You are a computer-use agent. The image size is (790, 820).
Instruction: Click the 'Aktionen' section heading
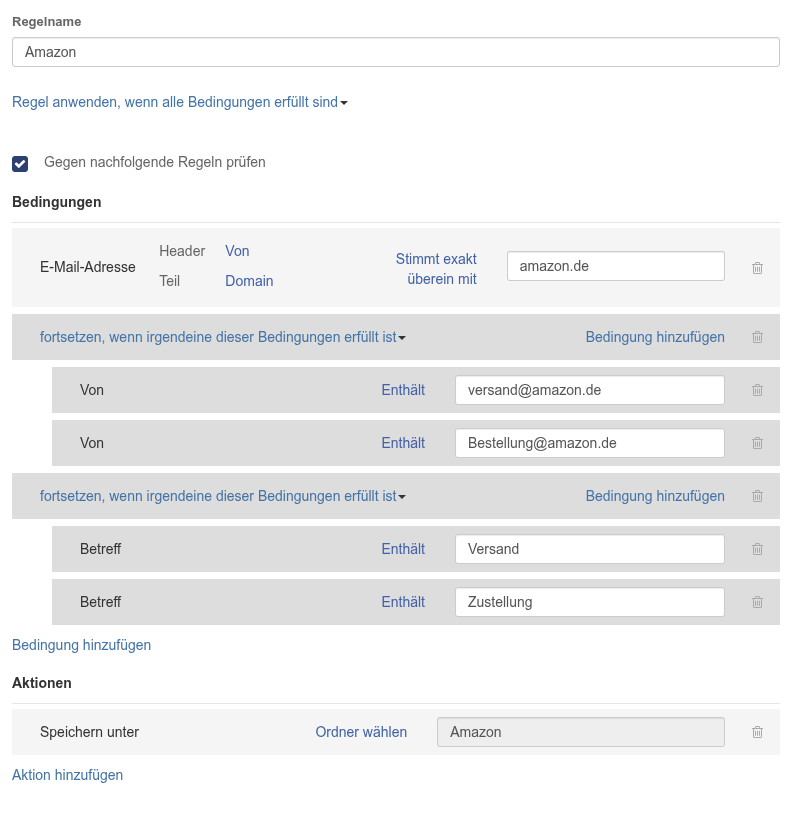tap(42, 683)
